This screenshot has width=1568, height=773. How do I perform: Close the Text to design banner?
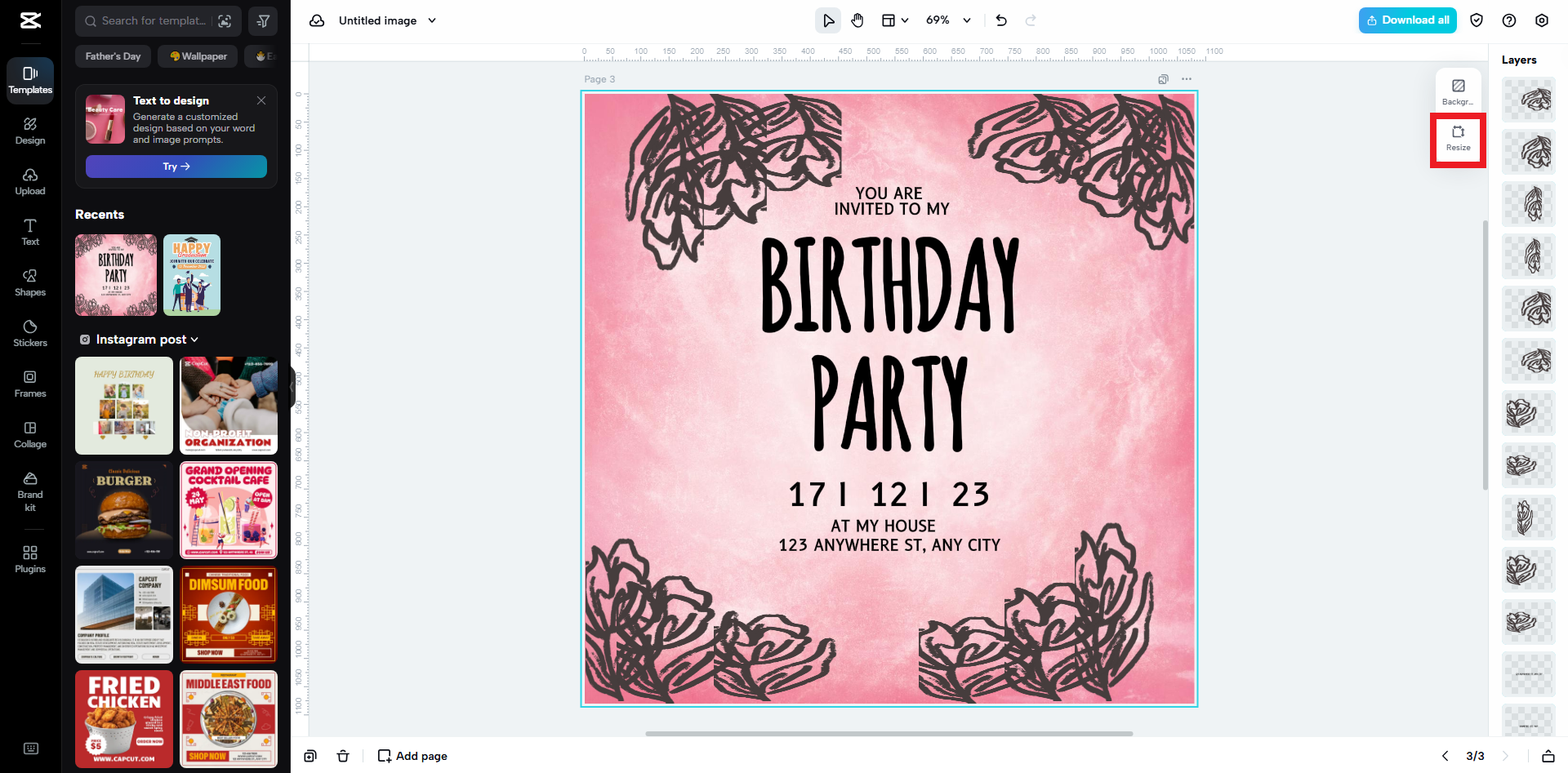(x=261, y=100)
